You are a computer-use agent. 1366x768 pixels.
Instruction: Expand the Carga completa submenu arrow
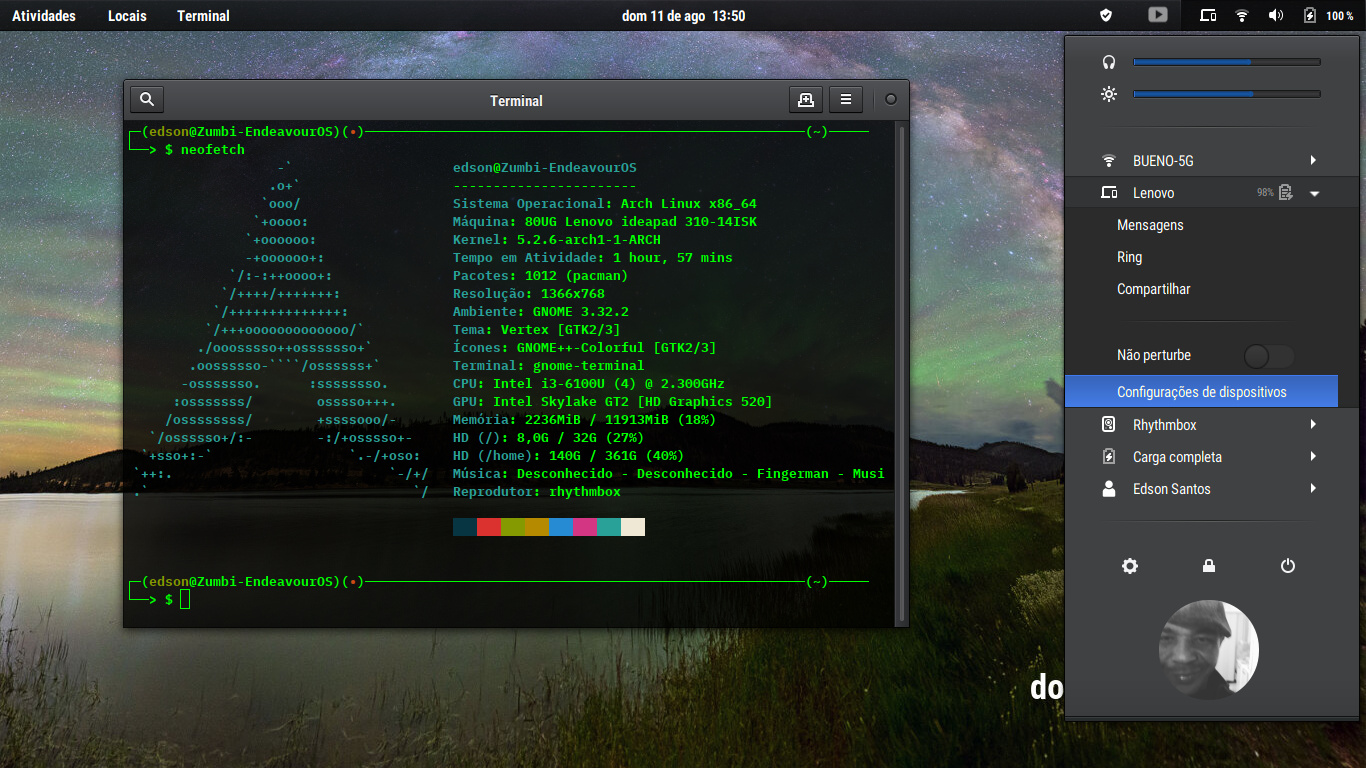[x=1313, y=457]
